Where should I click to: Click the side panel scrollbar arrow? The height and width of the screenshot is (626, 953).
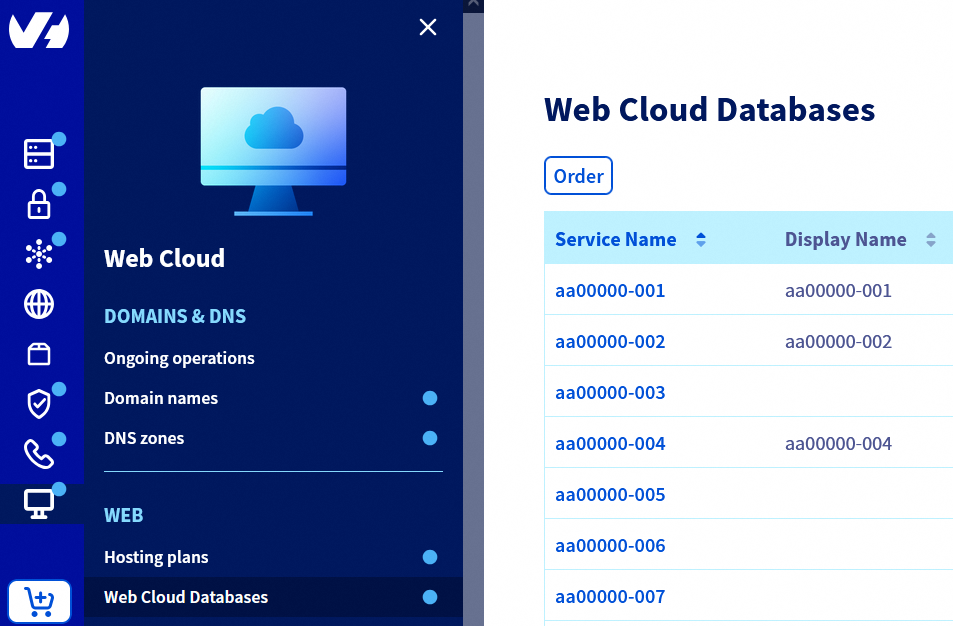click(x=471, y=5)
